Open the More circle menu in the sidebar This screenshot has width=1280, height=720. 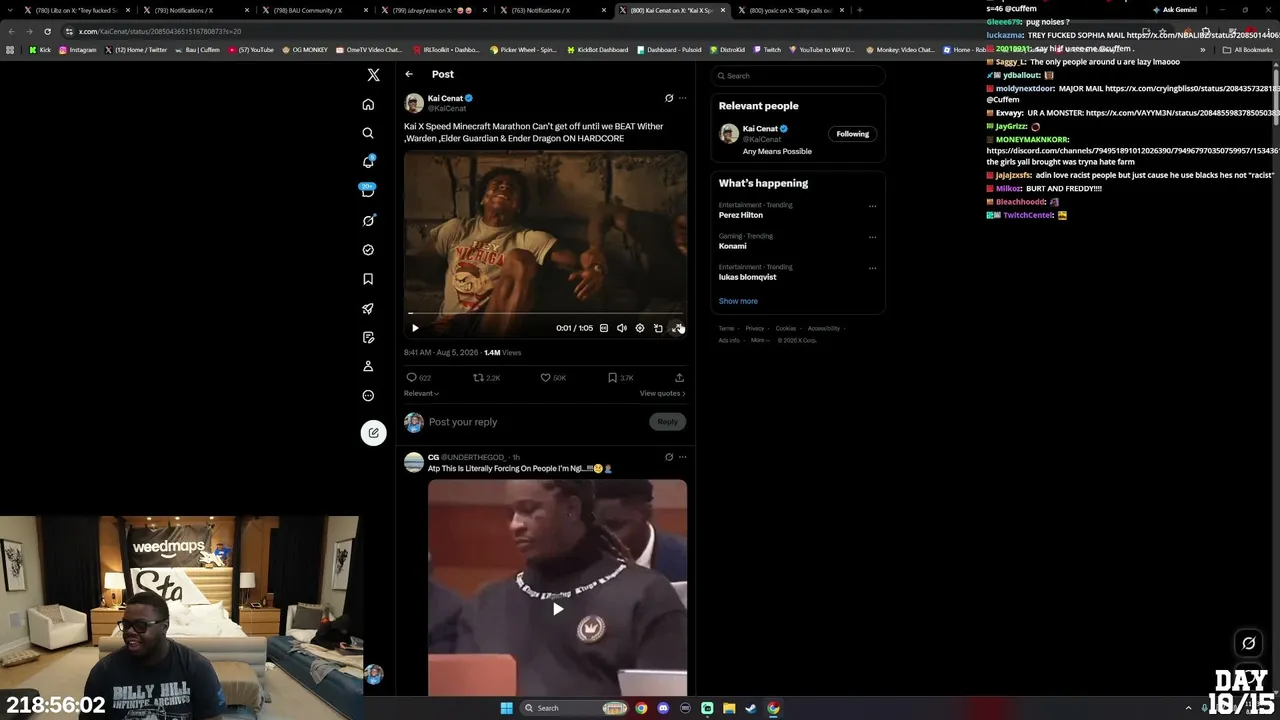pyautogui.click(x=368, y=395)
